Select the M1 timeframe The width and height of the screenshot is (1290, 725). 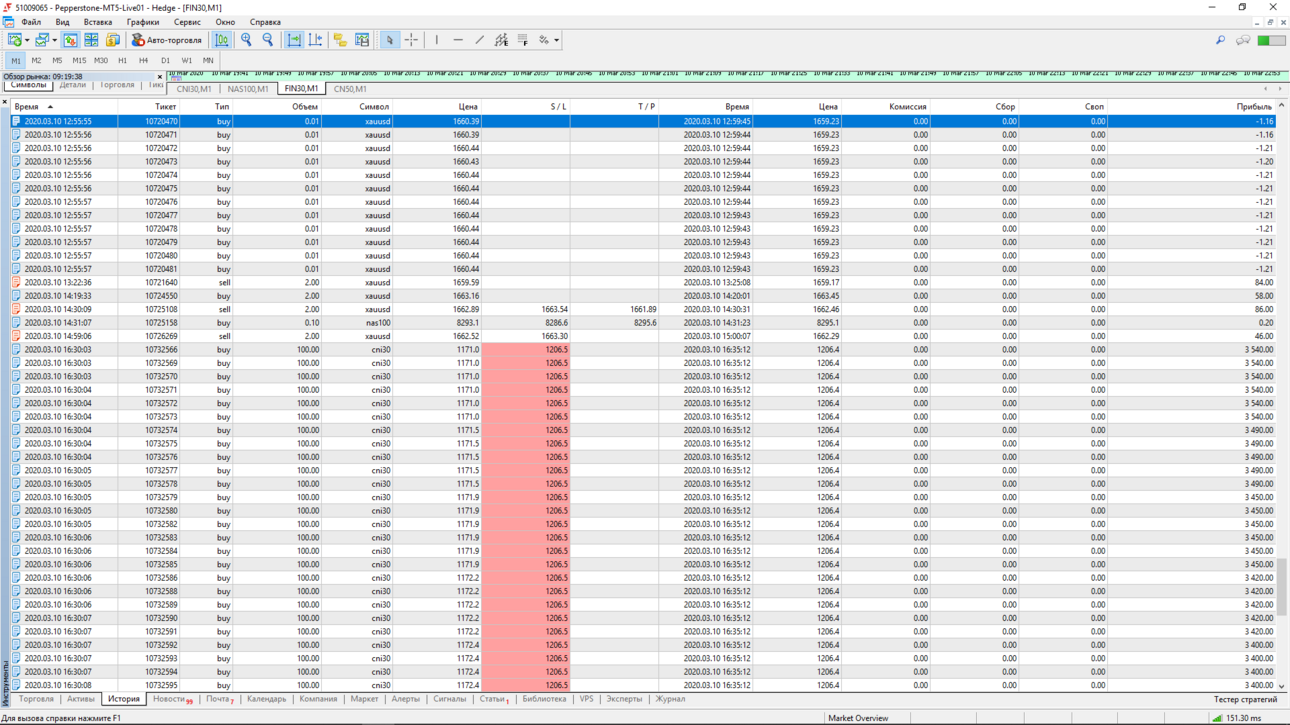(15, 60)
